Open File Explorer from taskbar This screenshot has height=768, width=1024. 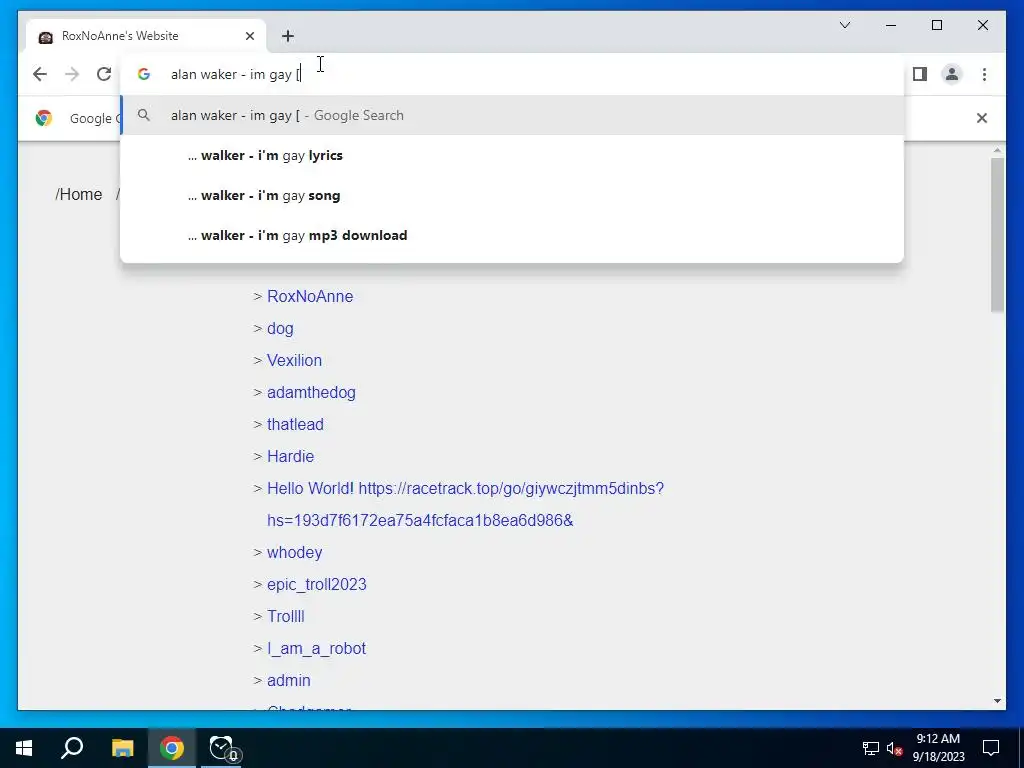click(122, 748)
